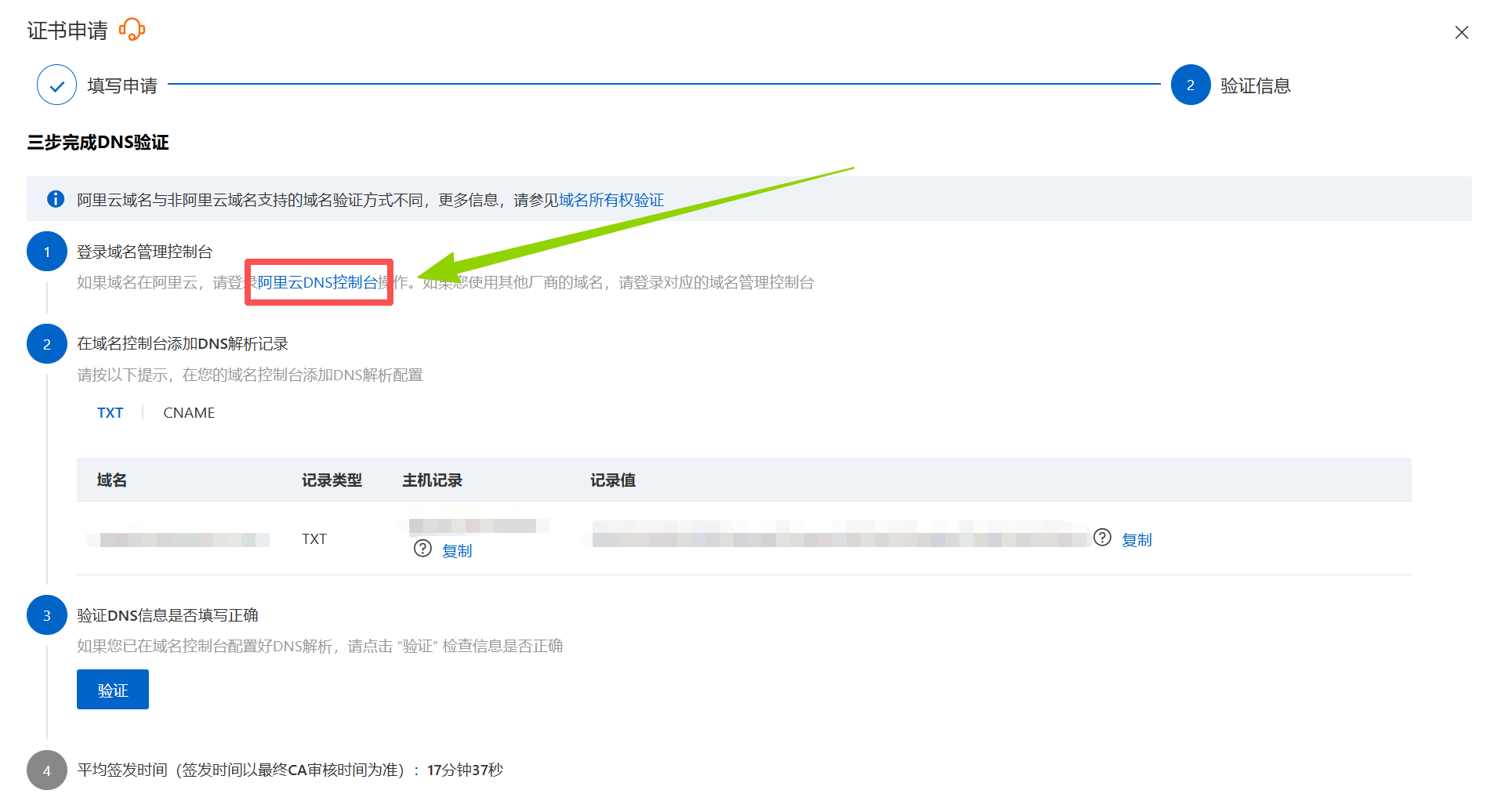Screen dimensions: 1494x812
Task: Click step number 3 circle icon
Action: 47,615
